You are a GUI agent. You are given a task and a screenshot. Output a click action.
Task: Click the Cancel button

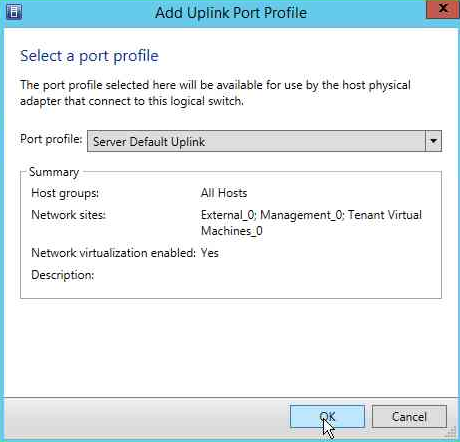point(409,416)
